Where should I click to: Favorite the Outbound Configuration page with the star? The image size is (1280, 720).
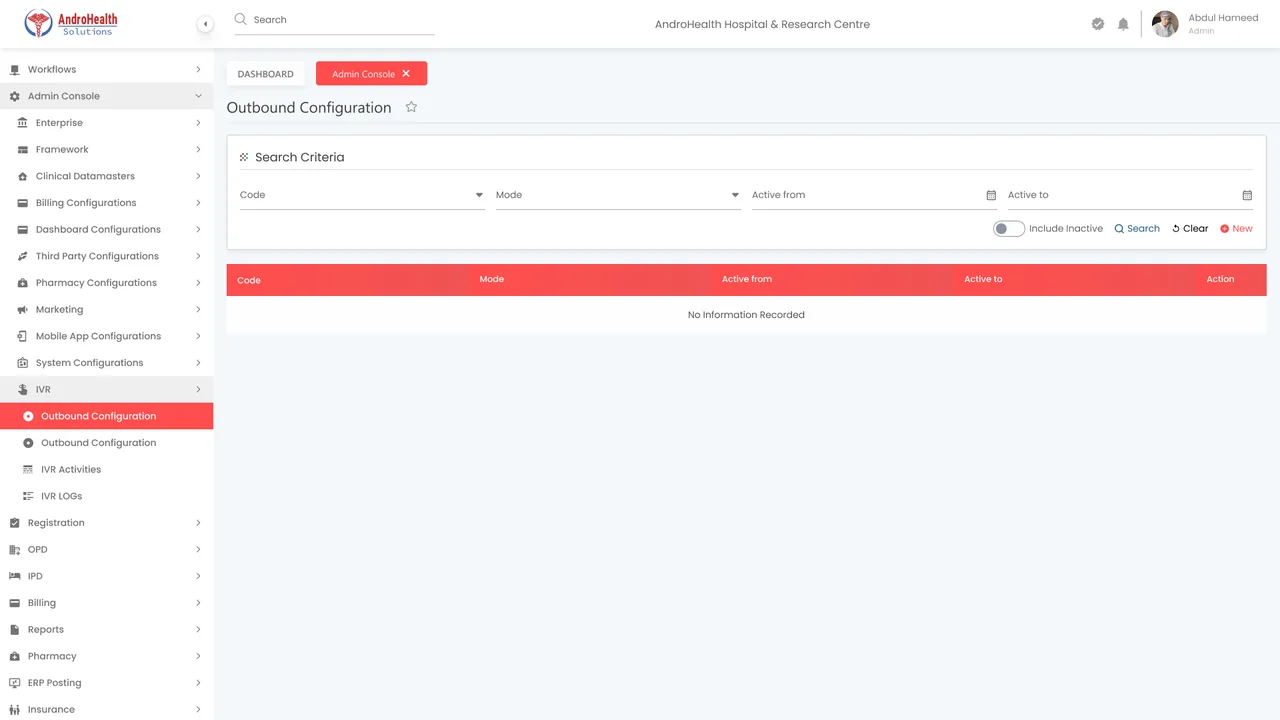pos(411,107)
